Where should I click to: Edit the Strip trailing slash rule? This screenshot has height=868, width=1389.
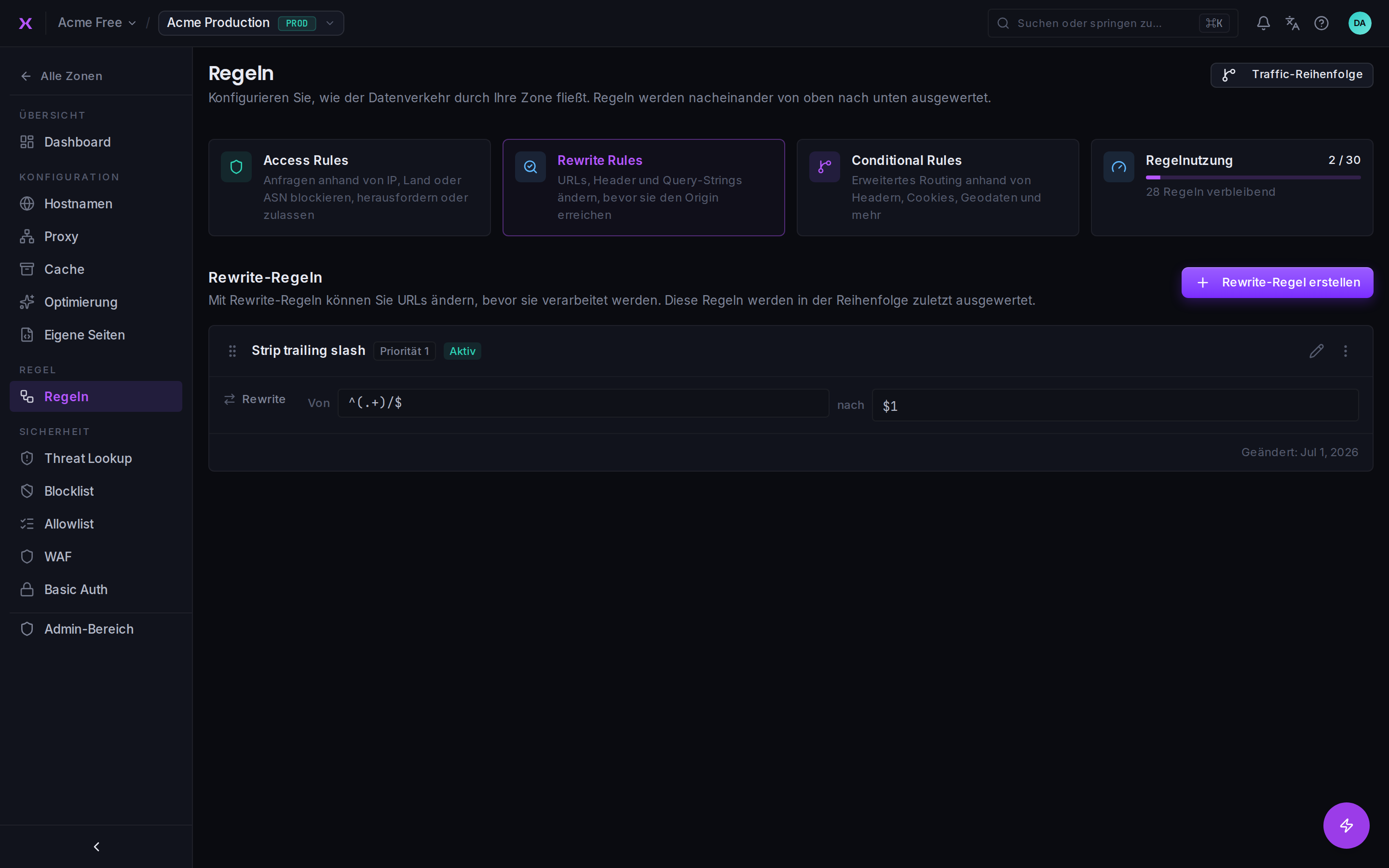tap(1316, 351)
